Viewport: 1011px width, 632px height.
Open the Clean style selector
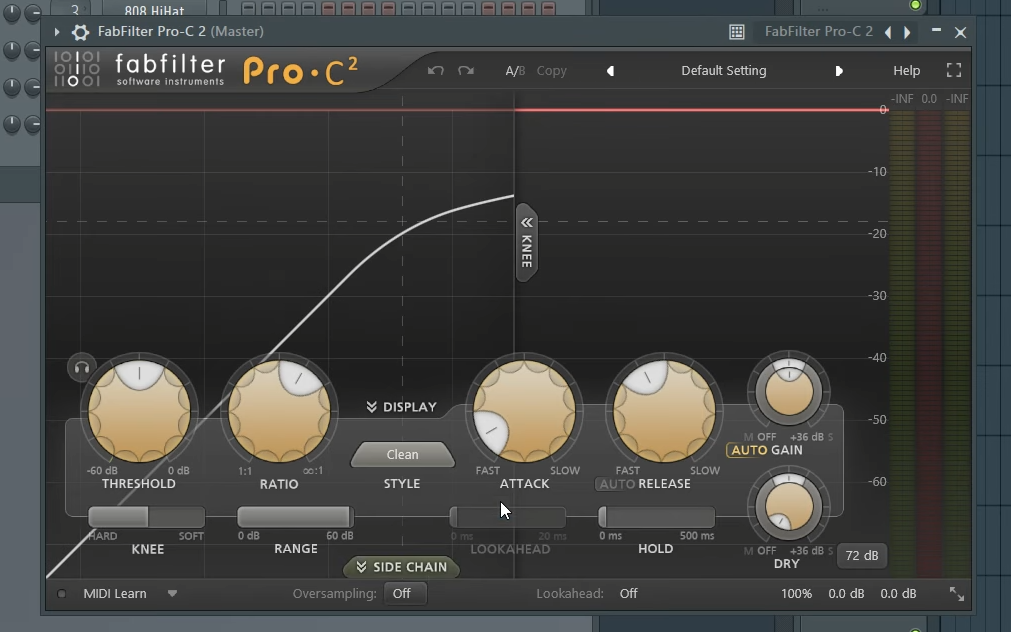coord(402,455)
